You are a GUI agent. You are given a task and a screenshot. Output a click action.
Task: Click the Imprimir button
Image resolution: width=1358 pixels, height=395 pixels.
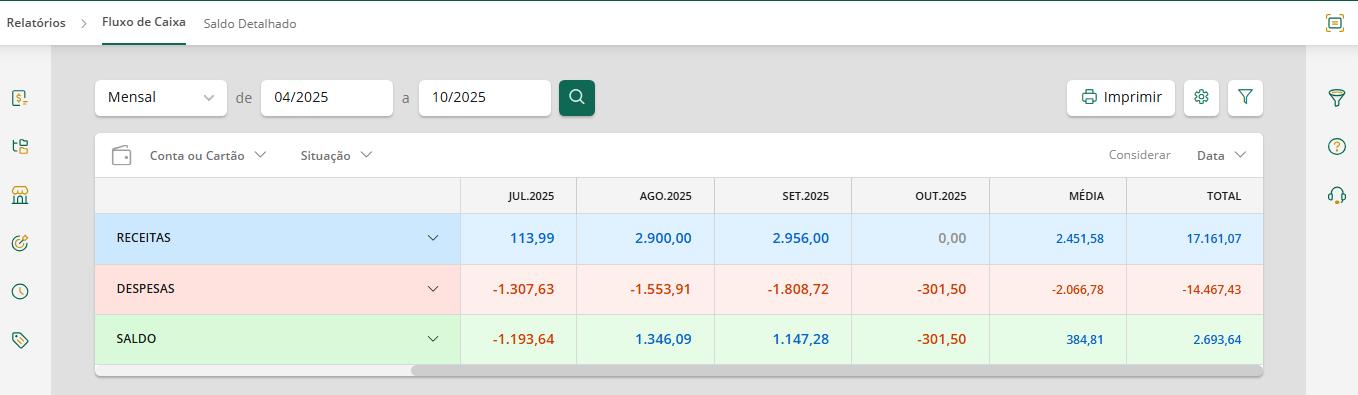coord(1121,97)
